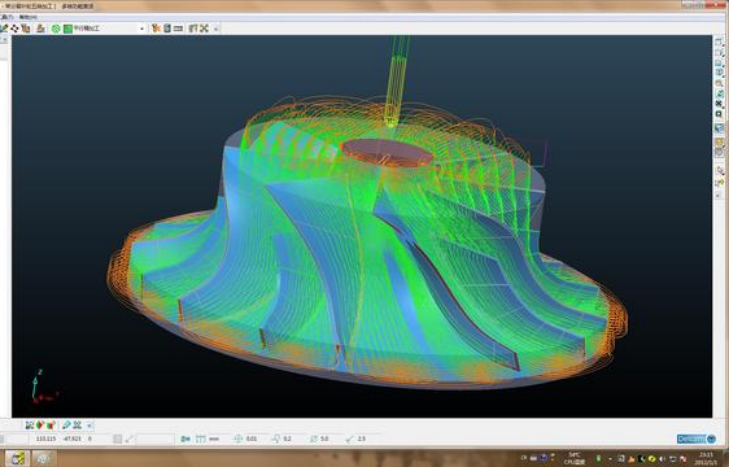Toggle the blue cube block display
The height and width of the screenshot is (468, 730).
point(719,129)
